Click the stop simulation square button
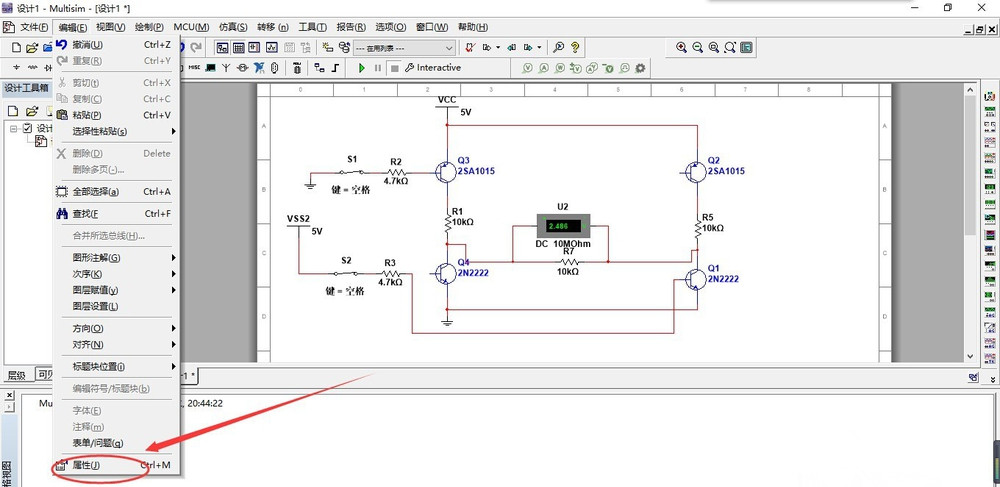This screenshot has width=1000, height=487. tap(395, 68)
